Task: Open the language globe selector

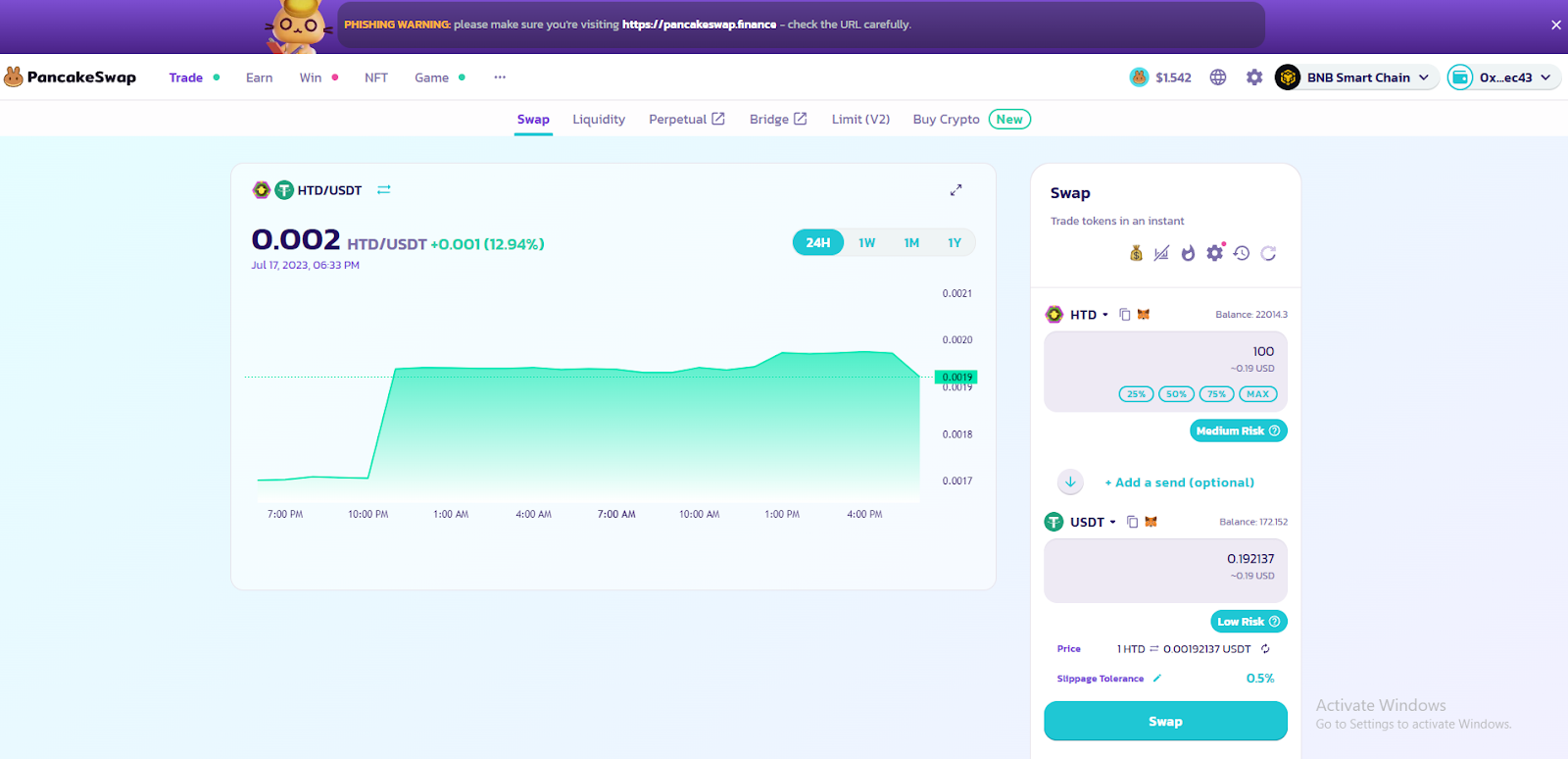Action: 1218,77
